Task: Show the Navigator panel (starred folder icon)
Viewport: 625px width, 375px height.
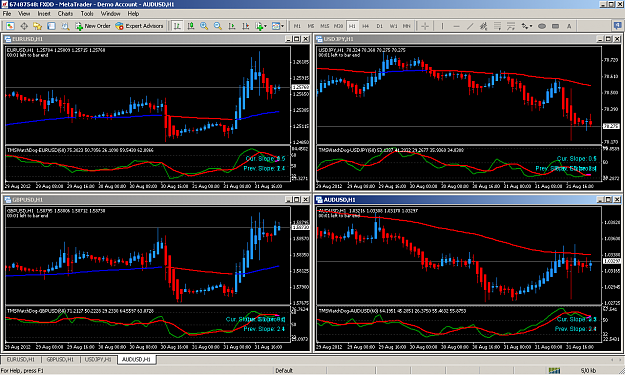Action: click(x=37, y=26)
